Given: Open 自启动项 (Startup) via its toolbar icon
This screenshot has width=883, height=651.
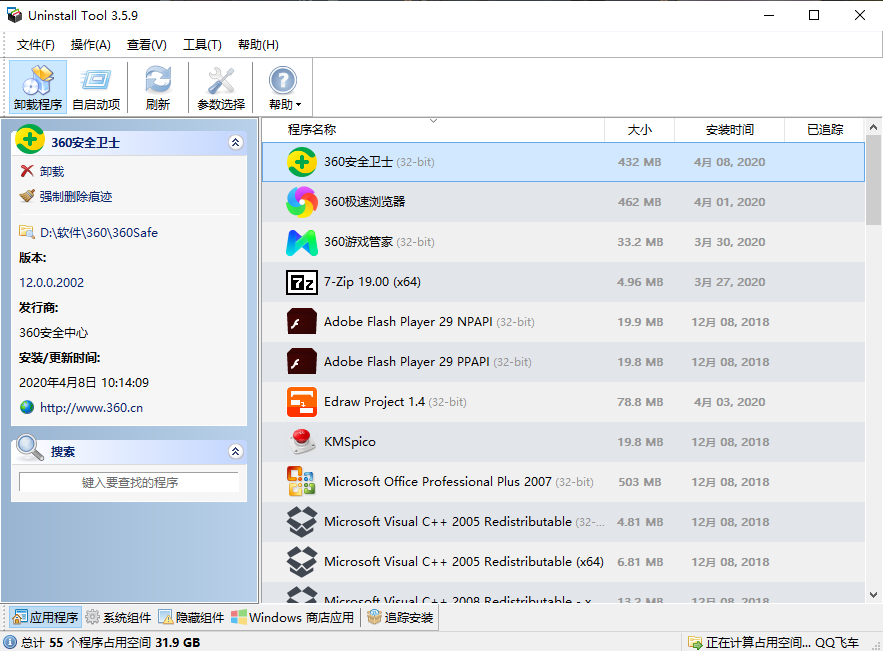Looking at the screenshot, I should pyautogui.click(x=96, y=87).
